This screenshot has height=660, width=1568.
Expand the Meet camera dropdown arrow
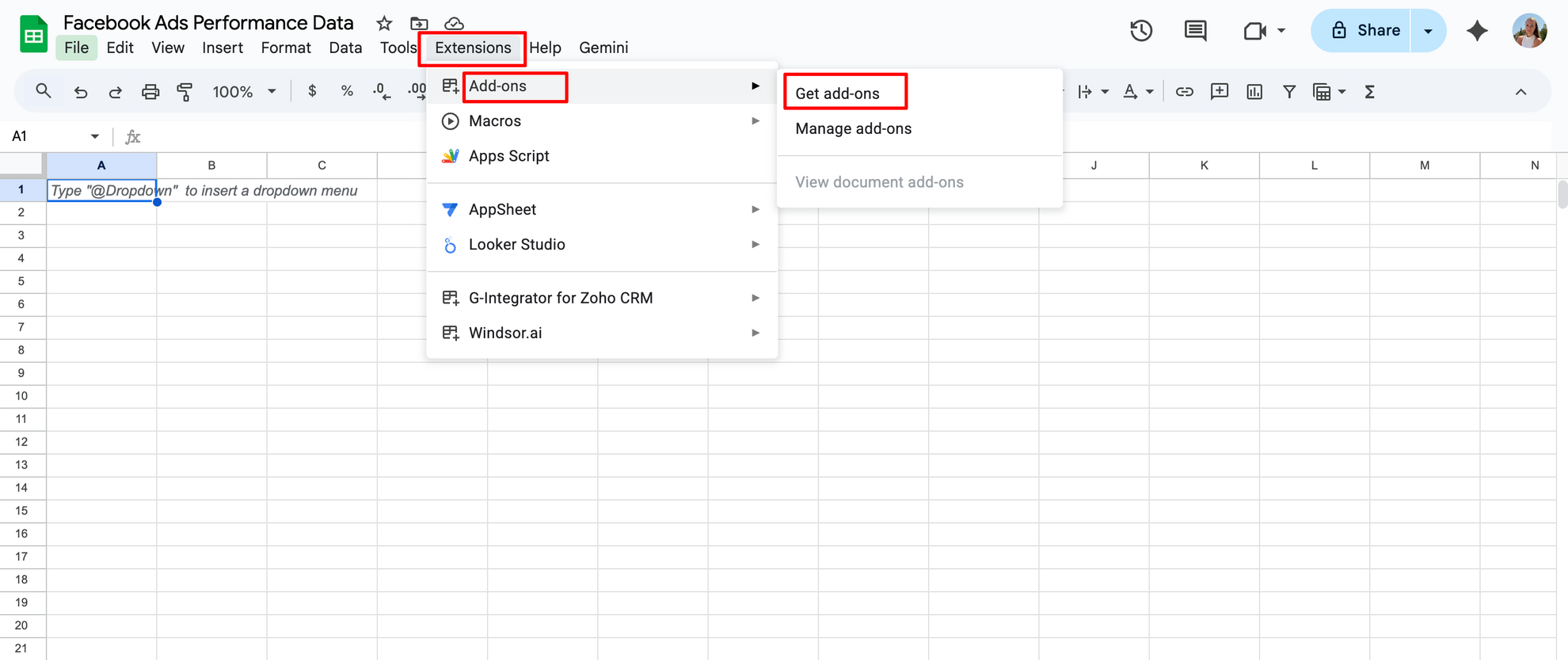click(x=1281, y=31)
